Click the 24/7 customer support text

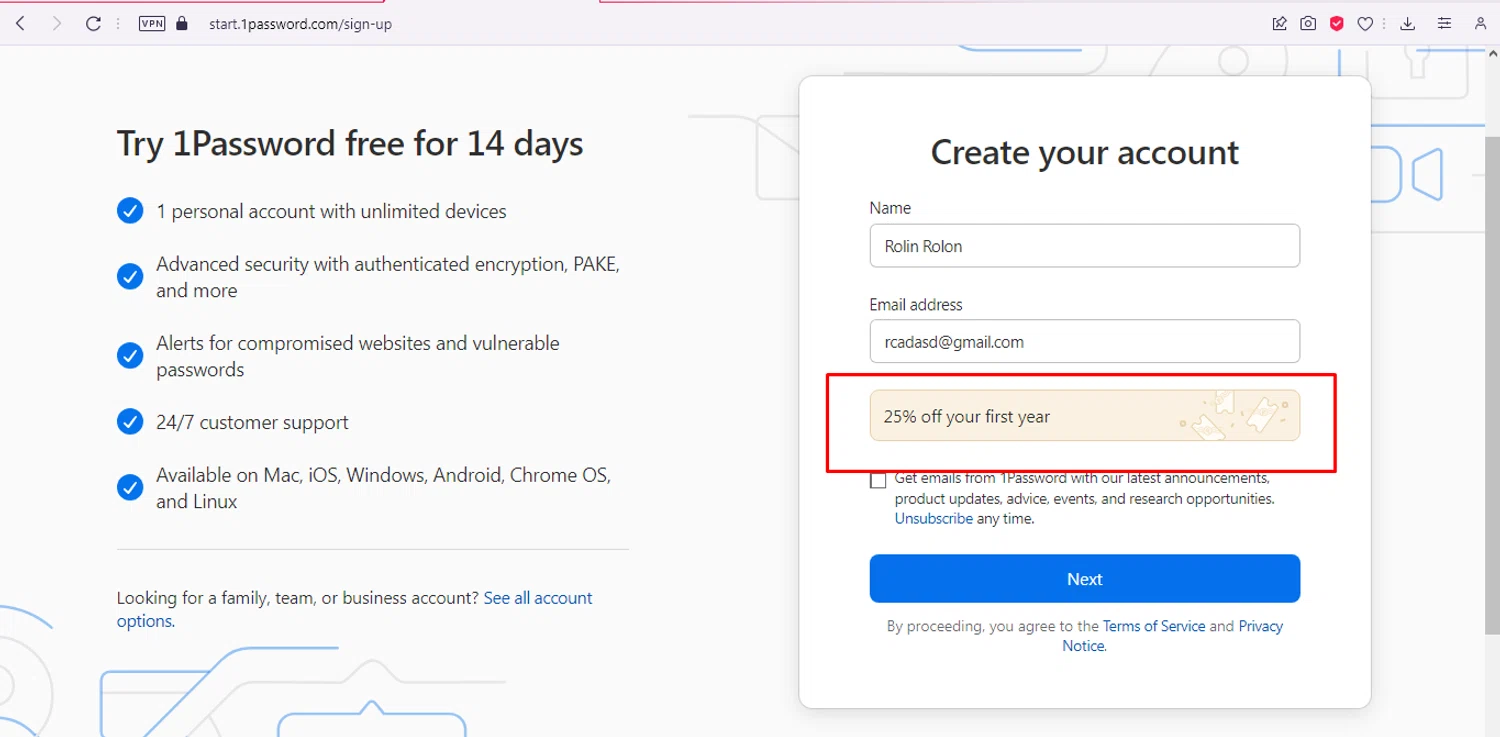click(252, 422)
